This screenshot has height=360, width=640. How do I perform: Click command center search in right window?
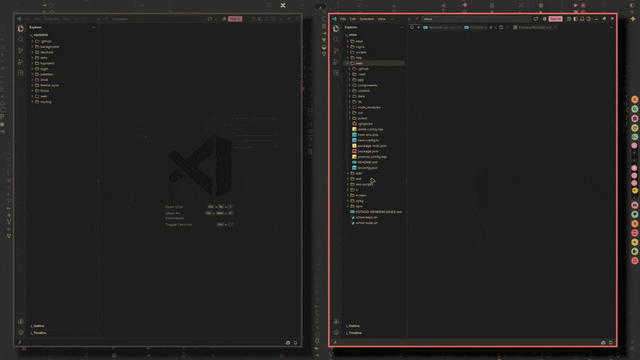point(476,19)
